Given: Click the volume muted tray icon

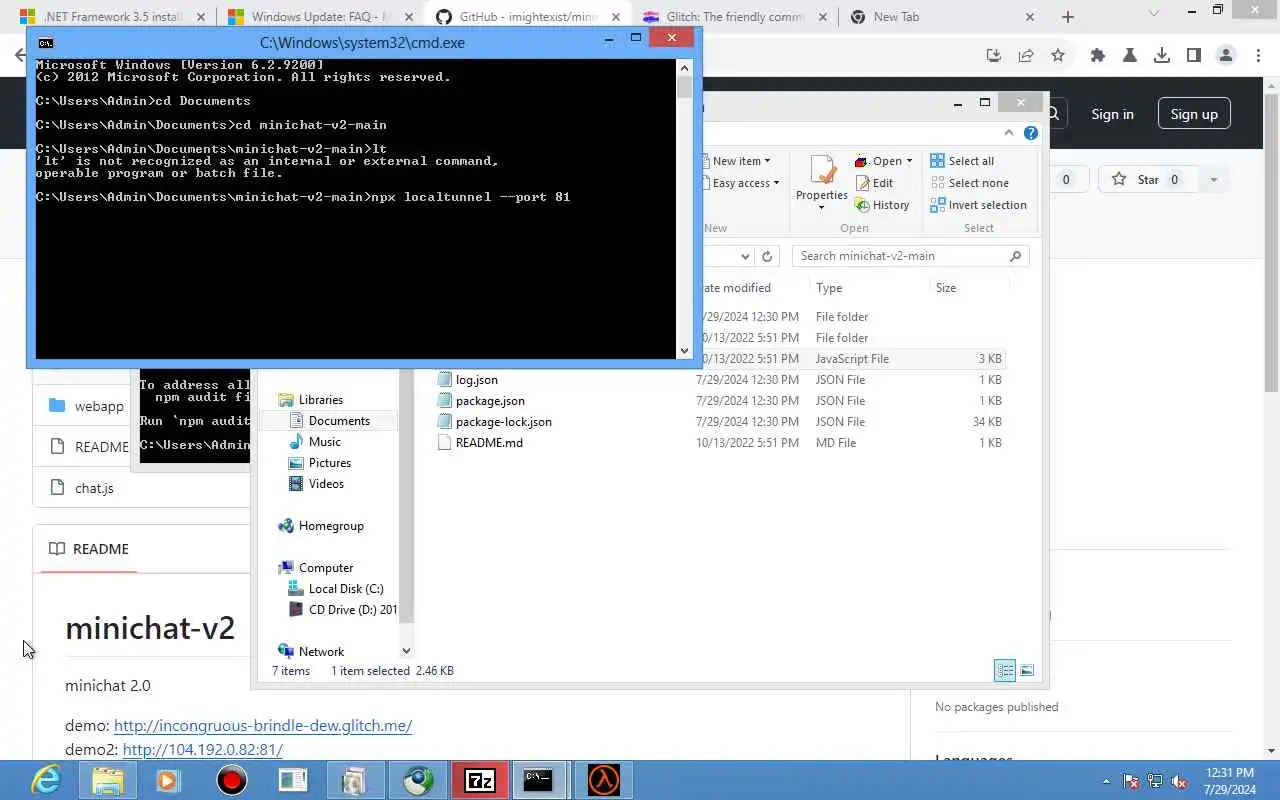Looking at the screenshot, I should click(1179, 781).
